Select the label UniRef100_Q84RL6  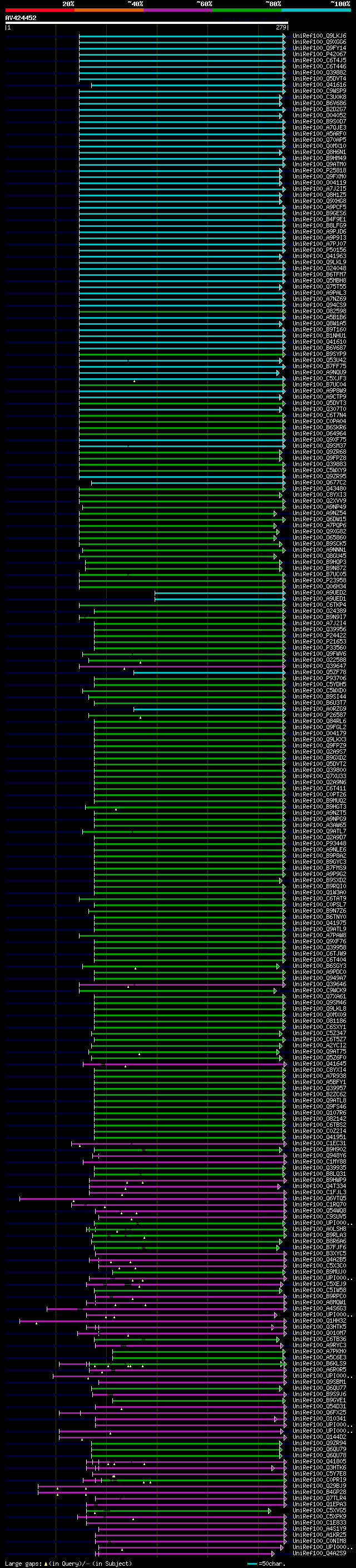point(319,721)
